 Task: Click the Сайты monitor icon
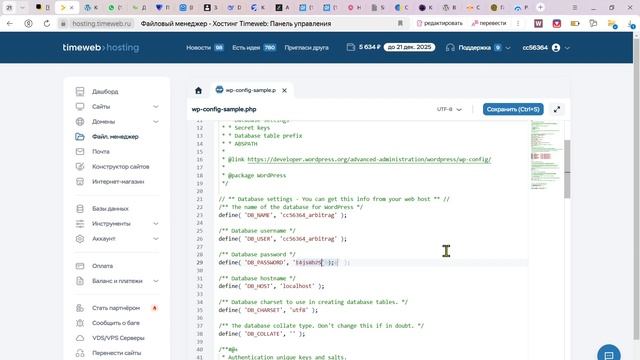click(80, 107)
